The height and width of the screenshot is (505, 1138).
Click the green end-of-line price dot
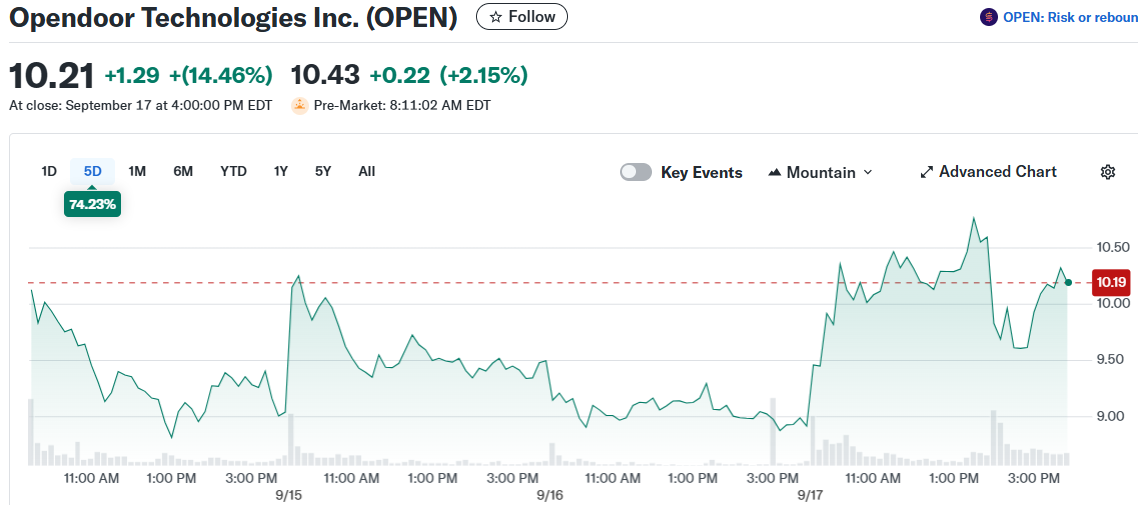(x=1068, y=282)
